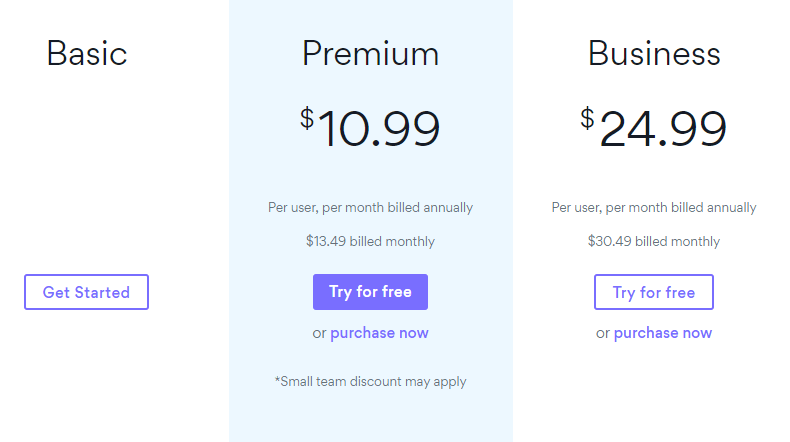Click the $24.99 Business price
The height and width of the screenshot is (442, 790).
pyautogui.click(x=653, y=127)
